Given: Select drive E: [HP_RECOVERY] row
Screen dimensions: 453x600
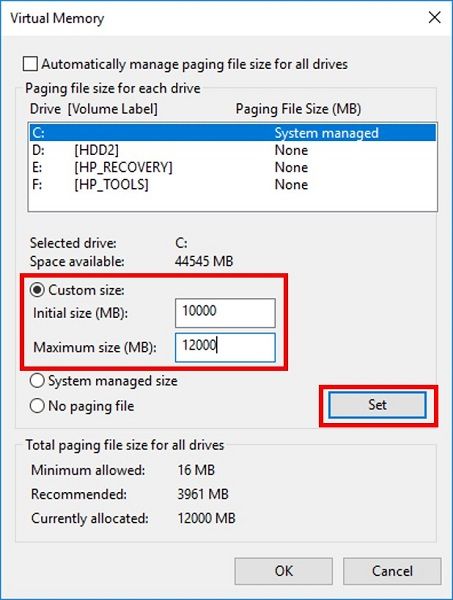Looking at the screenshot, I should coord(233,167).
